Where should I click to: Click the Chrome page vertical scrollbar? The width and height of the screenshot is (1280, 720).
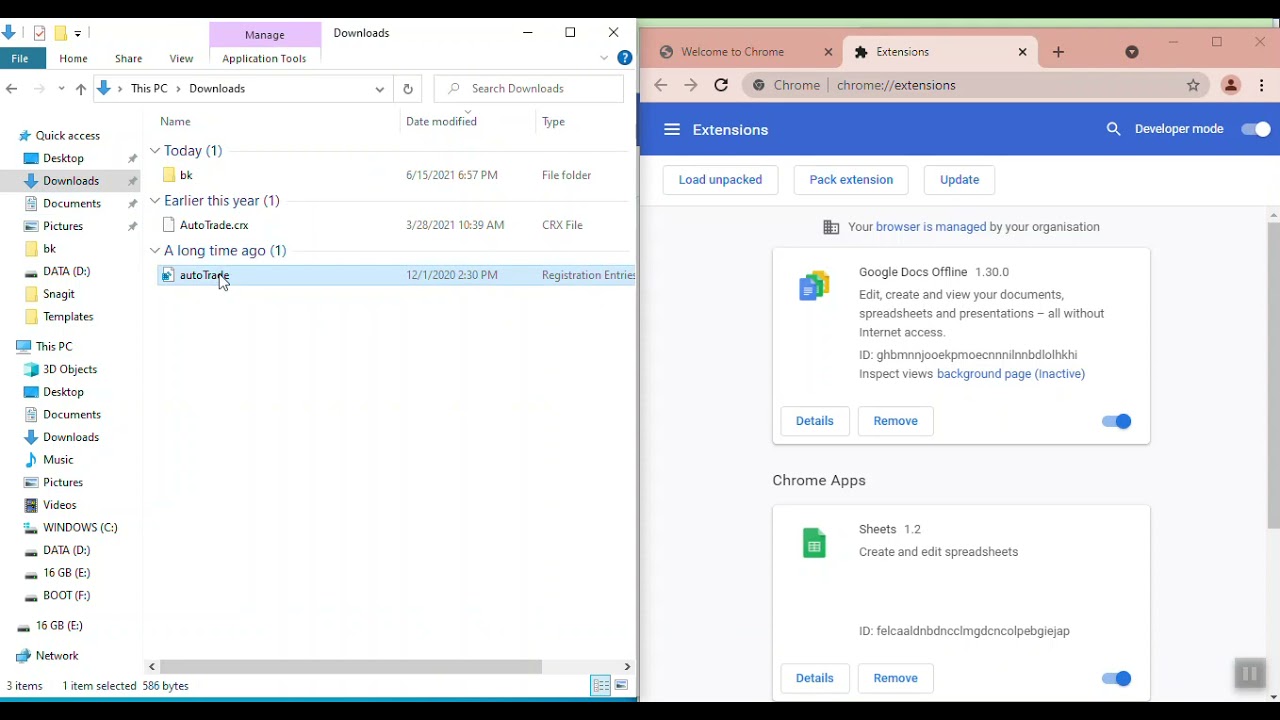[1273, 375]
